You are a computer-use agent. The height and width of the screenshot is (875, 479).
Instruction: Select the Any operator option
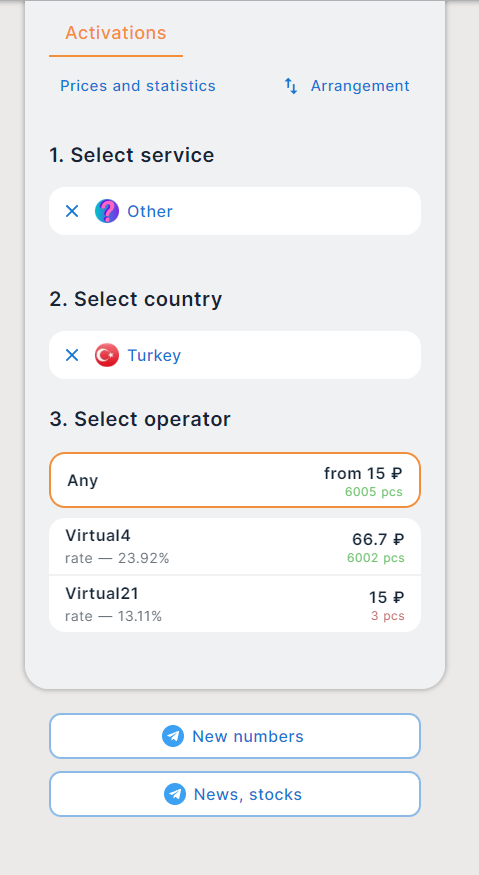pyautogui.click(x=235, y=480)
